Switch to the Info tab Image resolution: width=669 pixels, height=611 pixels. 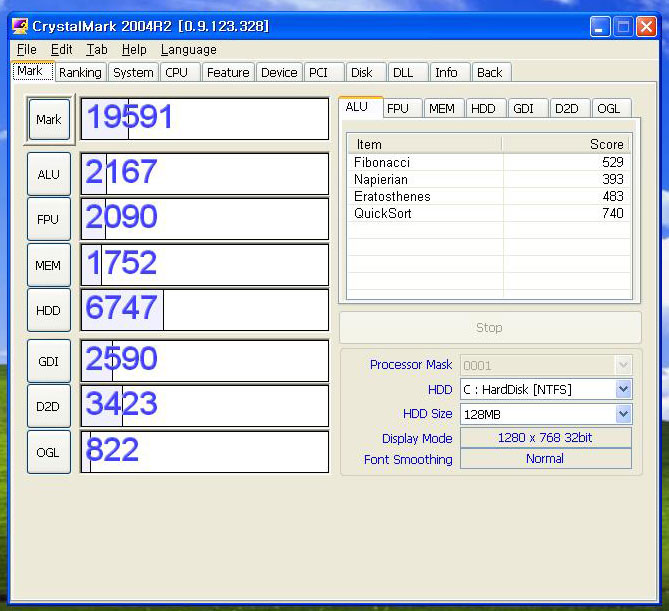coord(450,72)
